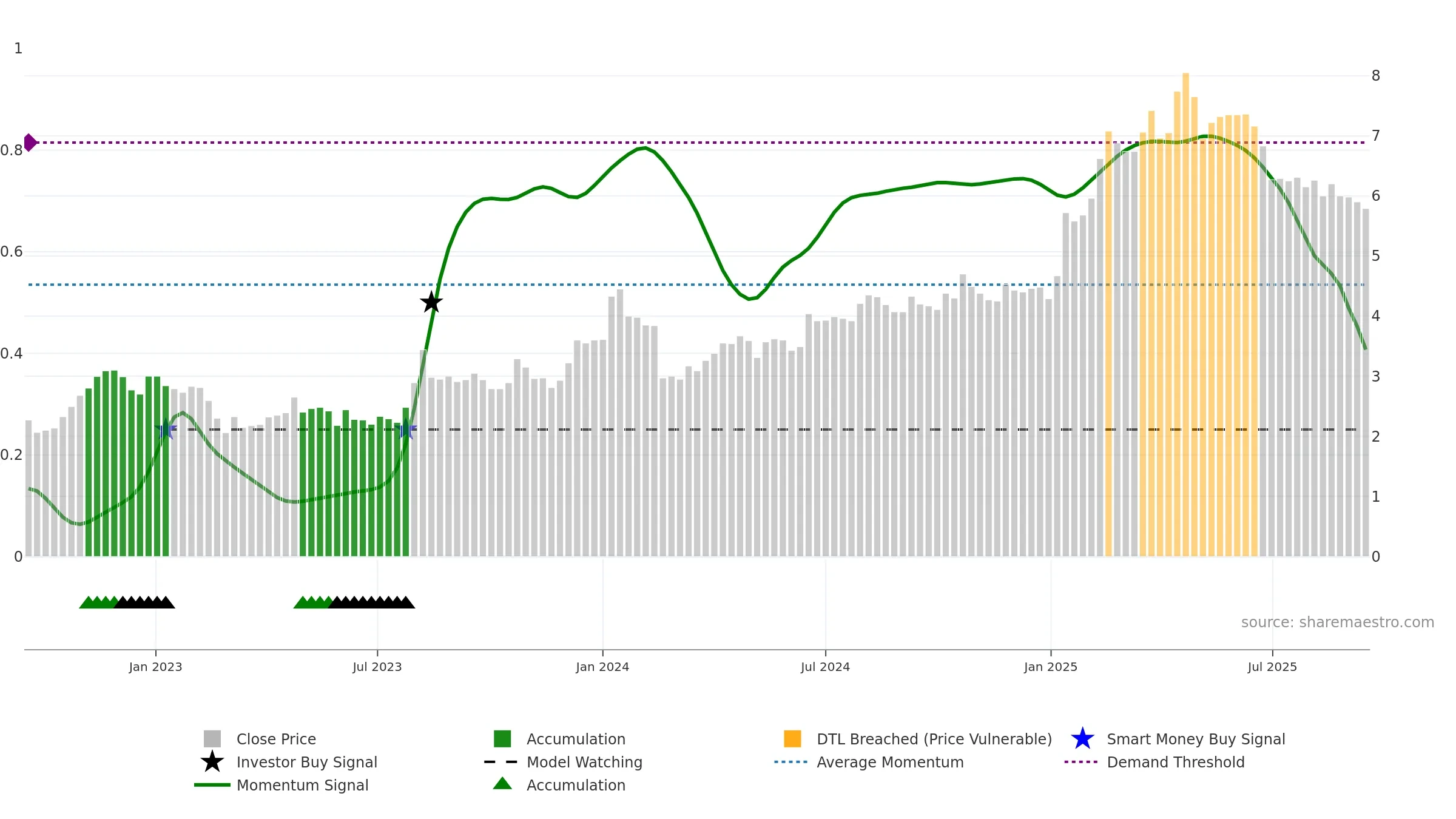Screen dimensions: 1456x819
Task: Click the green Accumulation triangle legend icon
Action: pyautogui.click(x=502, y=784)
